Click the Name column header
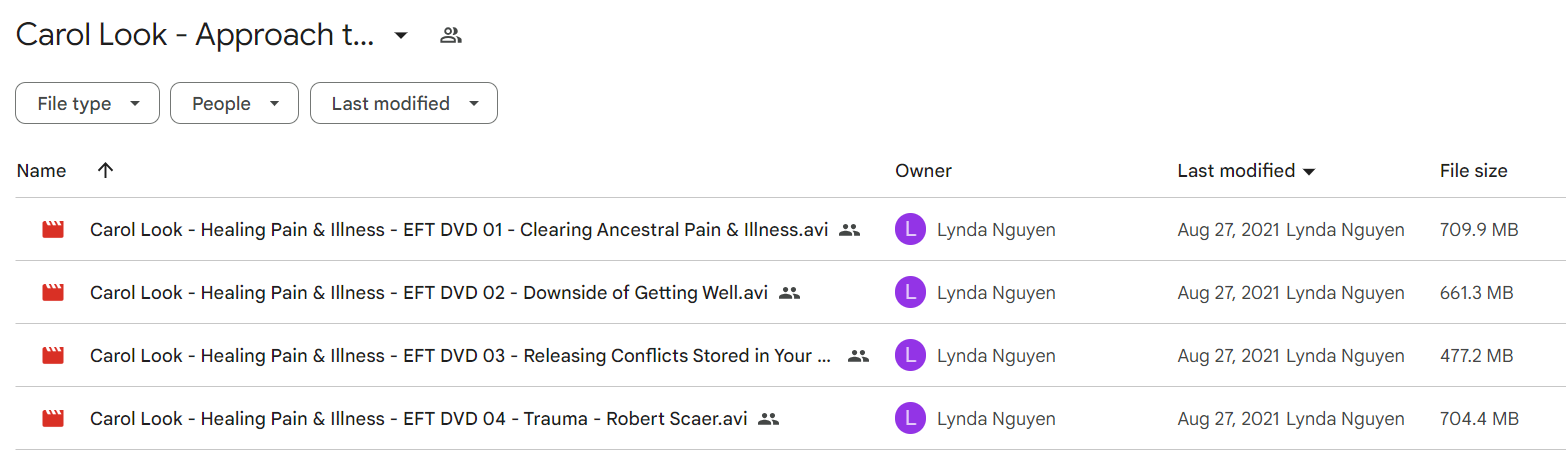The width and height of the screenshot is (1566, 470). (41, 171)
